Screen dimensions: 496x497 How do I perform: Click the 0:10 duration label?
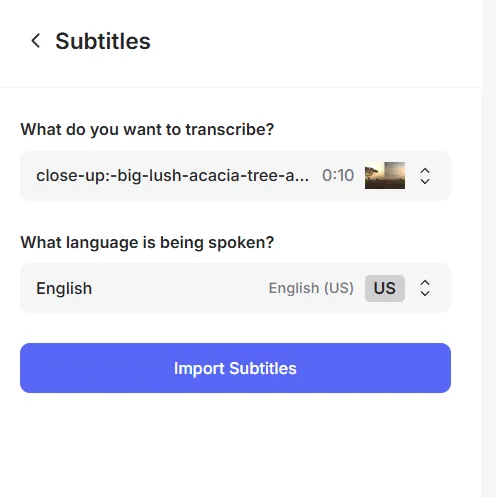coord(338,175)
